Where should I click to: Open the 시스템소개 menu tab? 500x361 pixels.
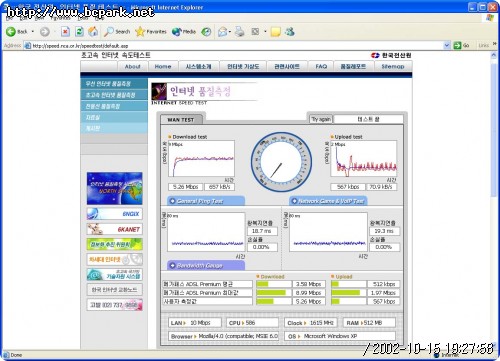[198, 66]
